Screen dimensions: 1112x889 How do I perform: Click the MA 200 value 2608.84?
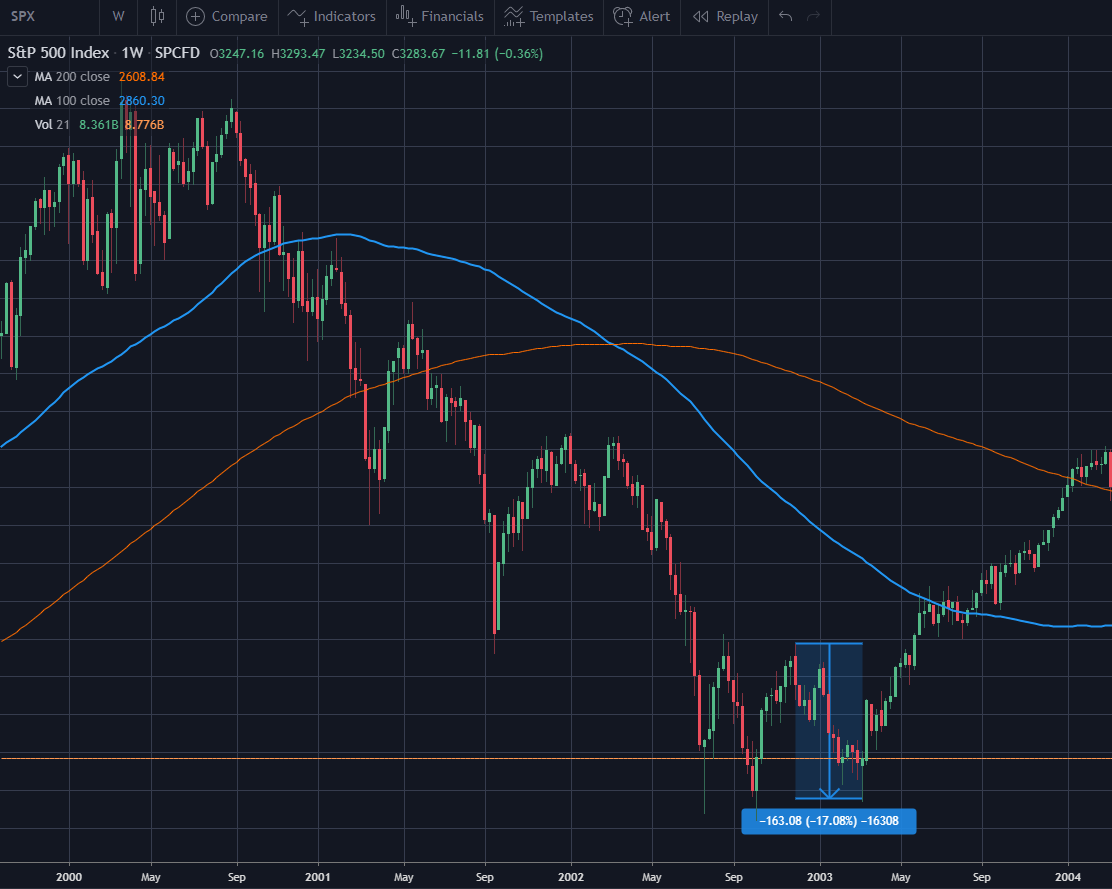142,77
